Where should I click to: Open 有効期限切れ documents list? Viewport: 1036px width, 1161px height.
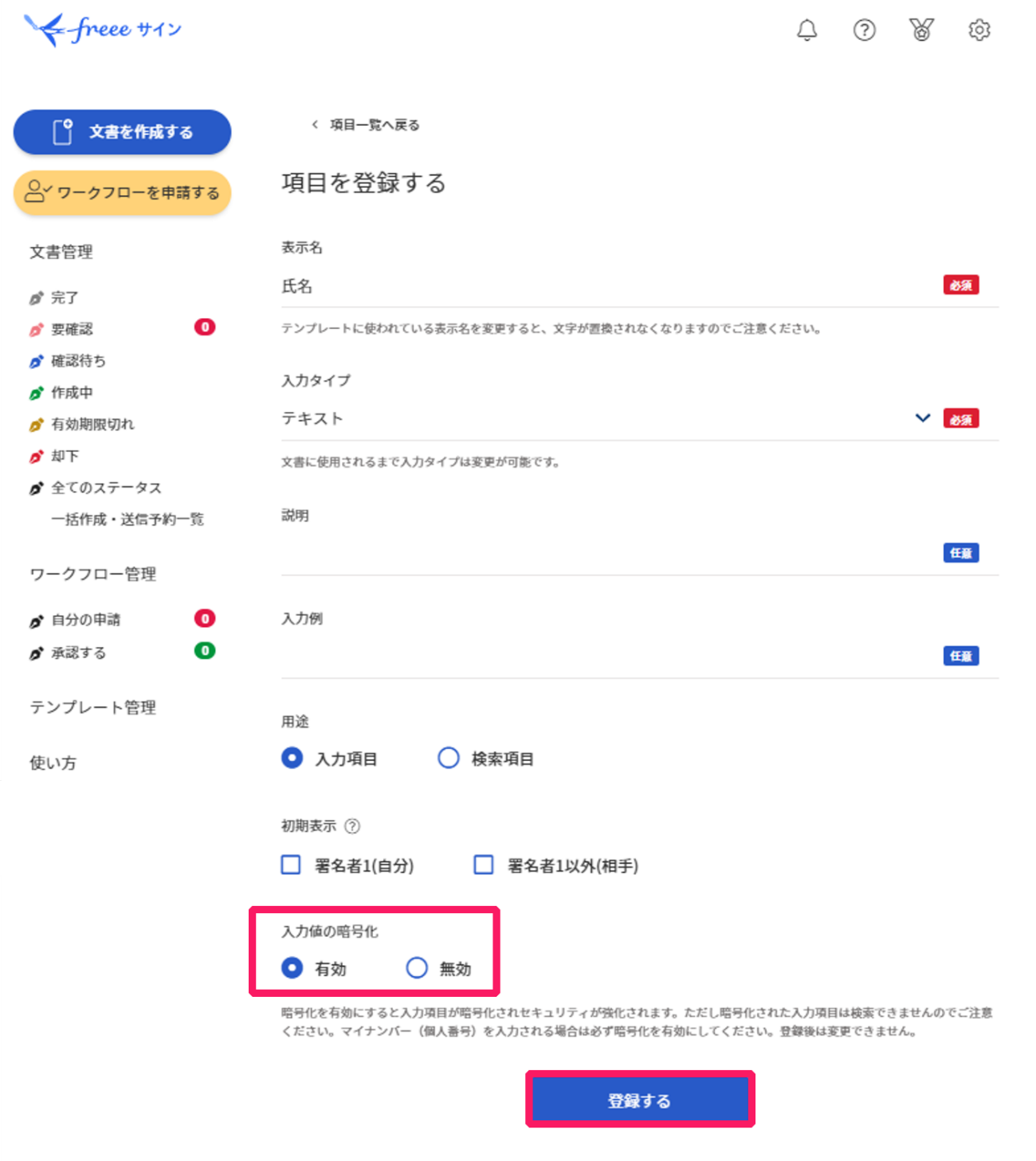point(93,425)
